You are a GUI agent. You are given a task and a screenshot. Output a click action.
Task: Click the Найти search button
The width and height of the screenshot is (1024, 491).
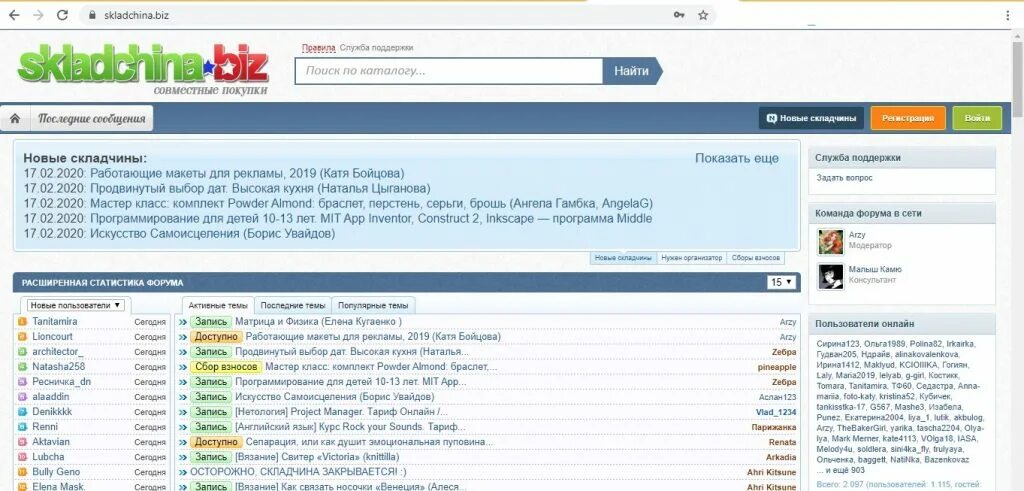(632, 71)
